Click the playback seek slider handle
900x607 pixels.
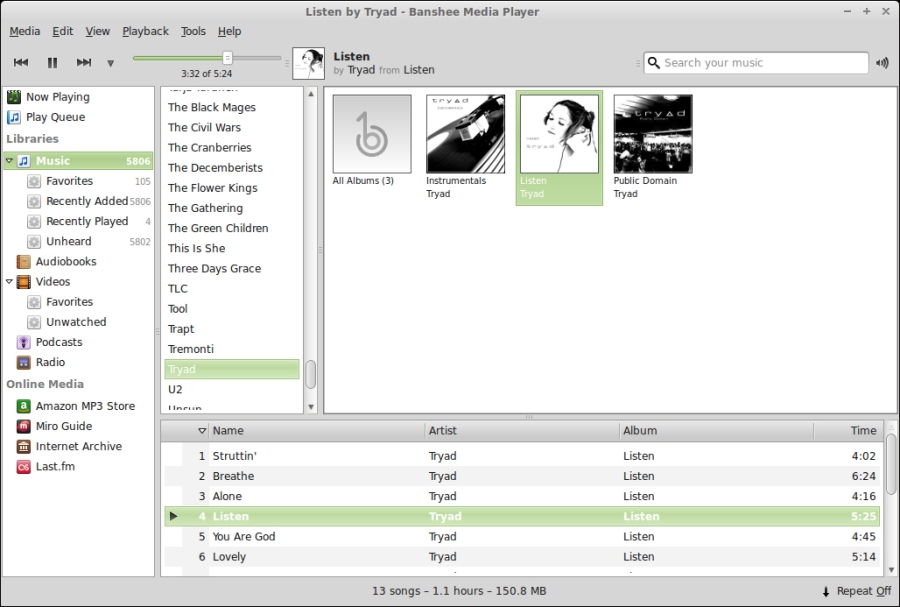point(227,58)
